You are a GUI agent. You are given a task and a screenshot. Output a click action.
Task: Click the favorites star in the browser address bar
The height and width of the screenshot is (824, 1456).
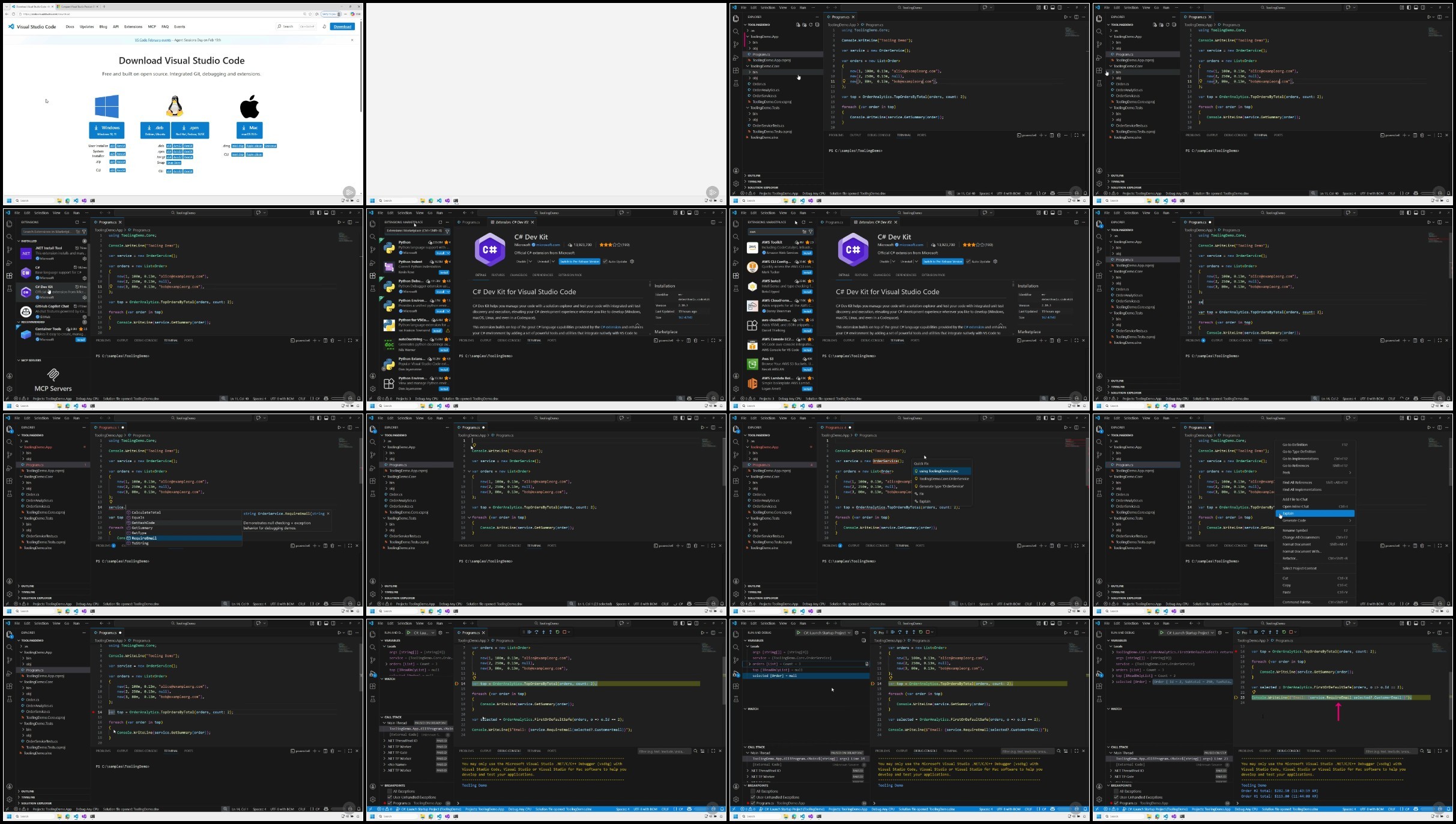(x=310, y=14)
